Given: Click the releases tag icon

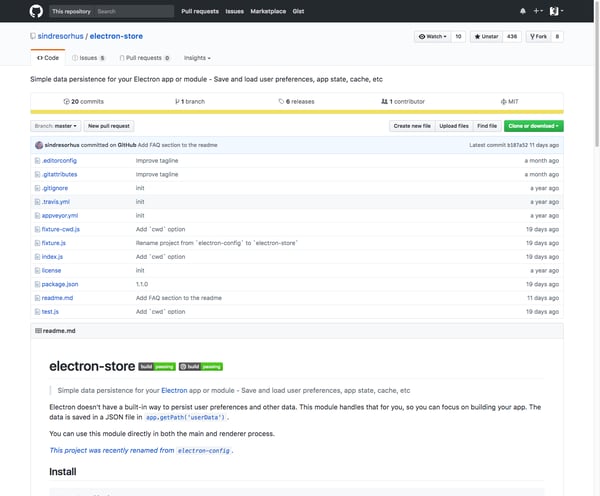Looking at the screenshot, I should 281,101.
